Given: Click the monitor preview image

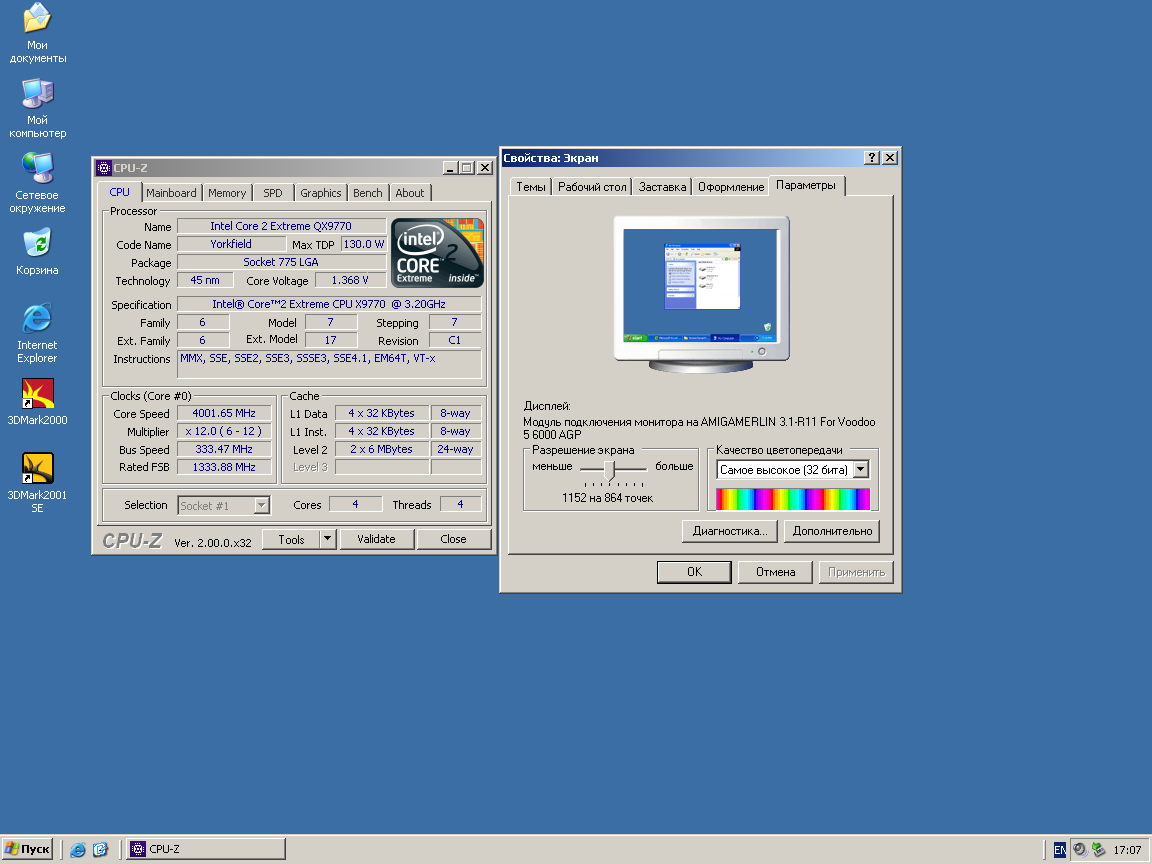Looking at the screenshot, I should tap(702, 294).
